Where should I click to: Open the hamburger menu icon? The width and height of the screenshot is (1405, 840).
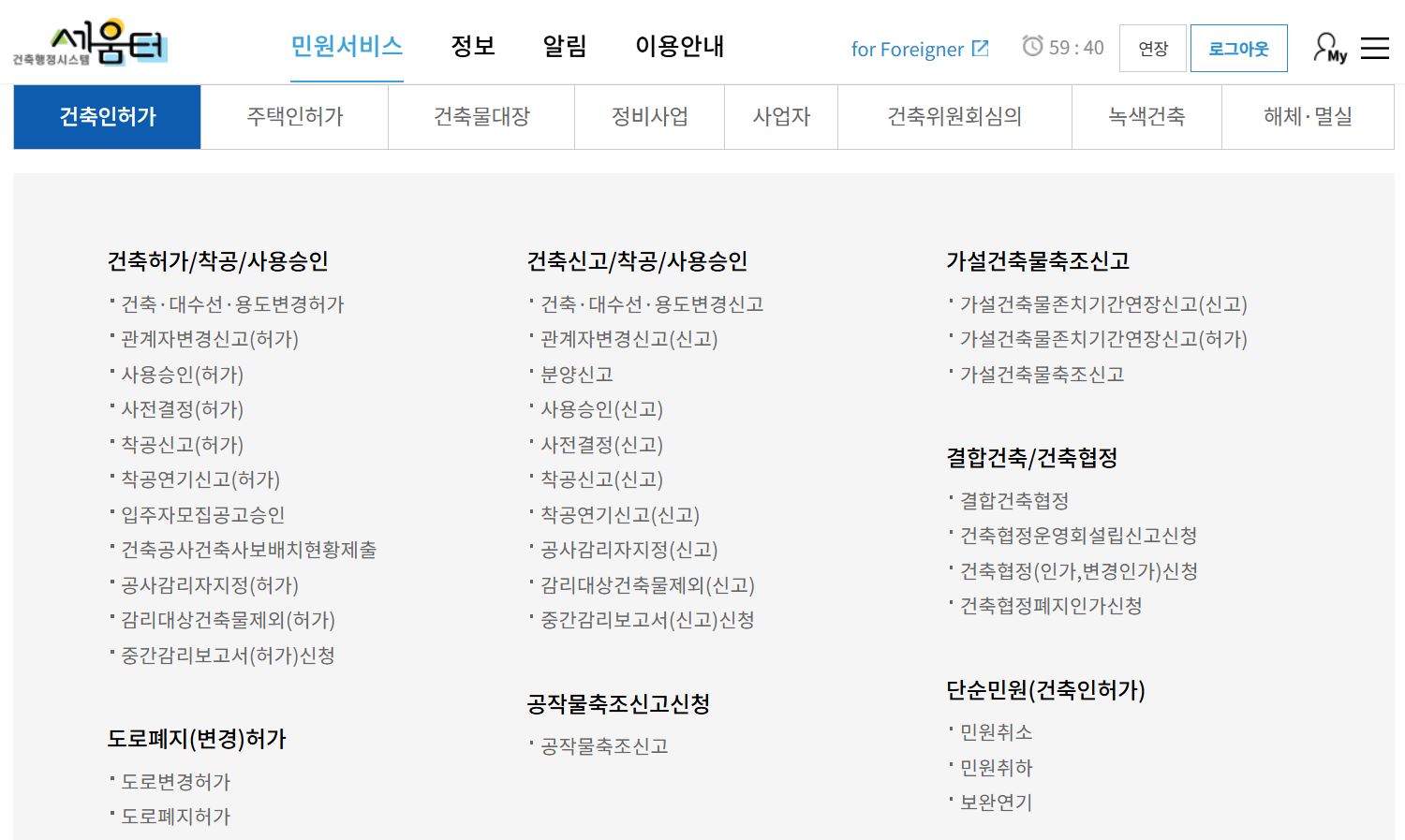(x=1374, y=48)
